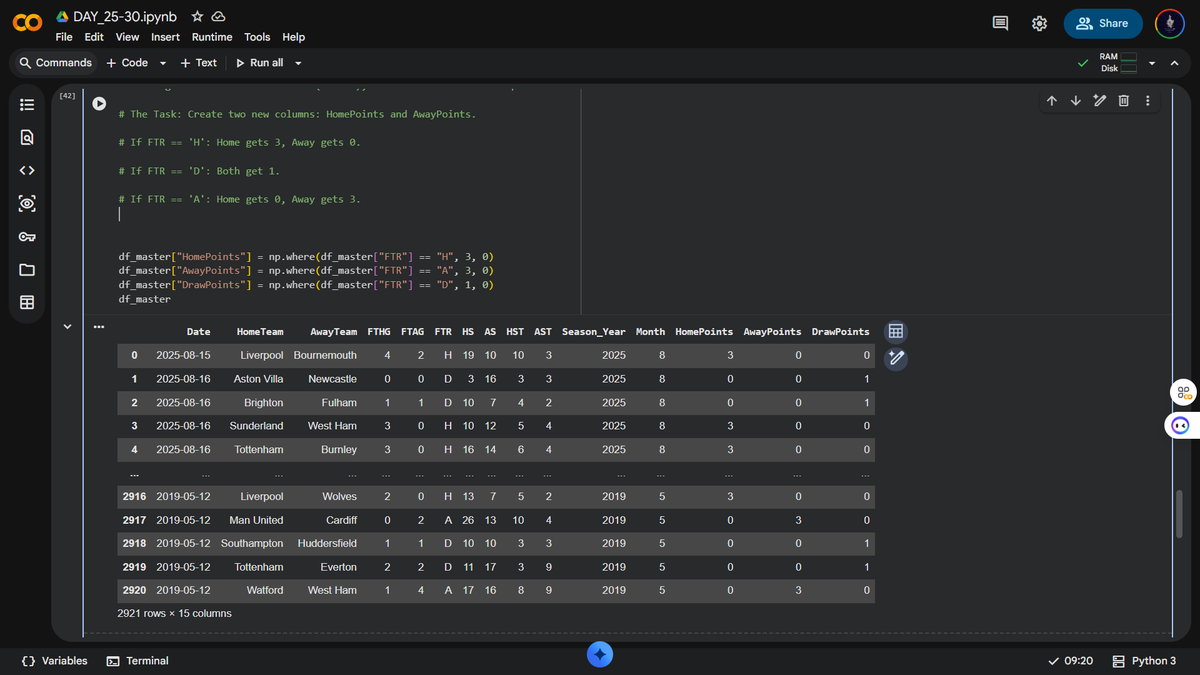Move cell up with arrow icon
1200x675 pixels.
pyautogui.click(x=1051, y=101)
